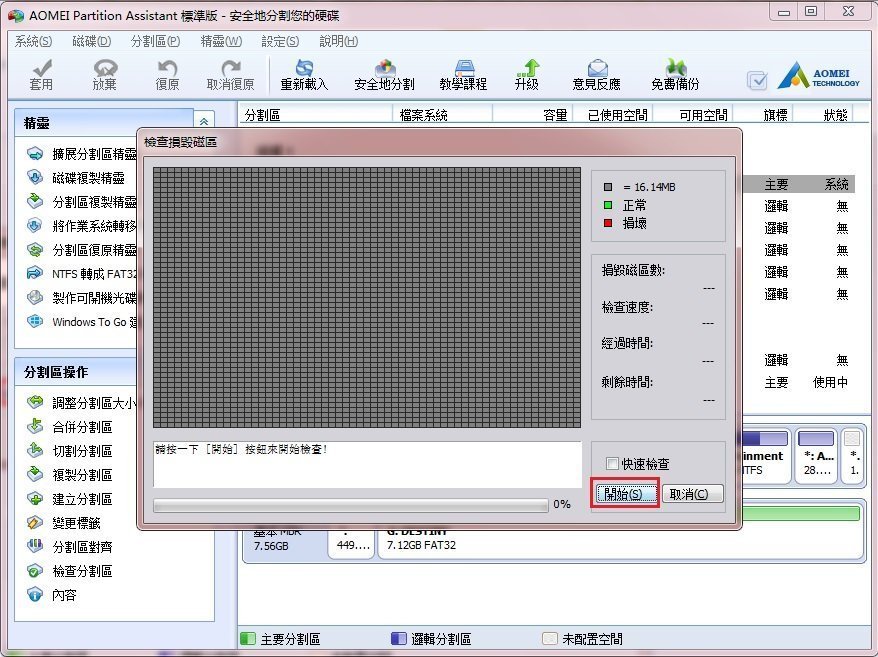Collapse the 精靈 panel with chevron
Viewport: 878px width, 657px height.
click(204, 122)
